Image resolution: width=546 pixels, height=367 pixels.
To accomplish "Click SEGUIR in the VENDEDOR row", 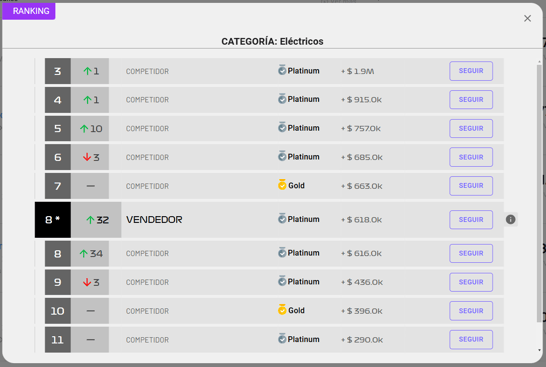I will 471,220.
